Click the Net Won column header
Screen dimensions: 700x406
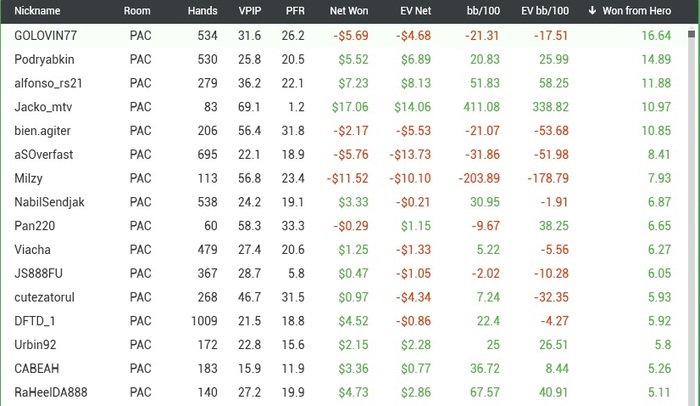coord(350,11)
